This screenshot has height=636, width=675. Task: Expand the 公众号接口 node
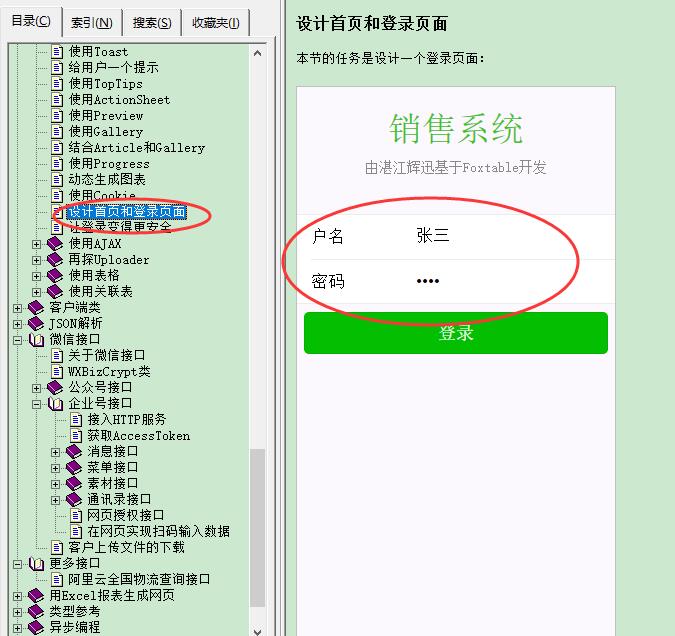[37, 388]
